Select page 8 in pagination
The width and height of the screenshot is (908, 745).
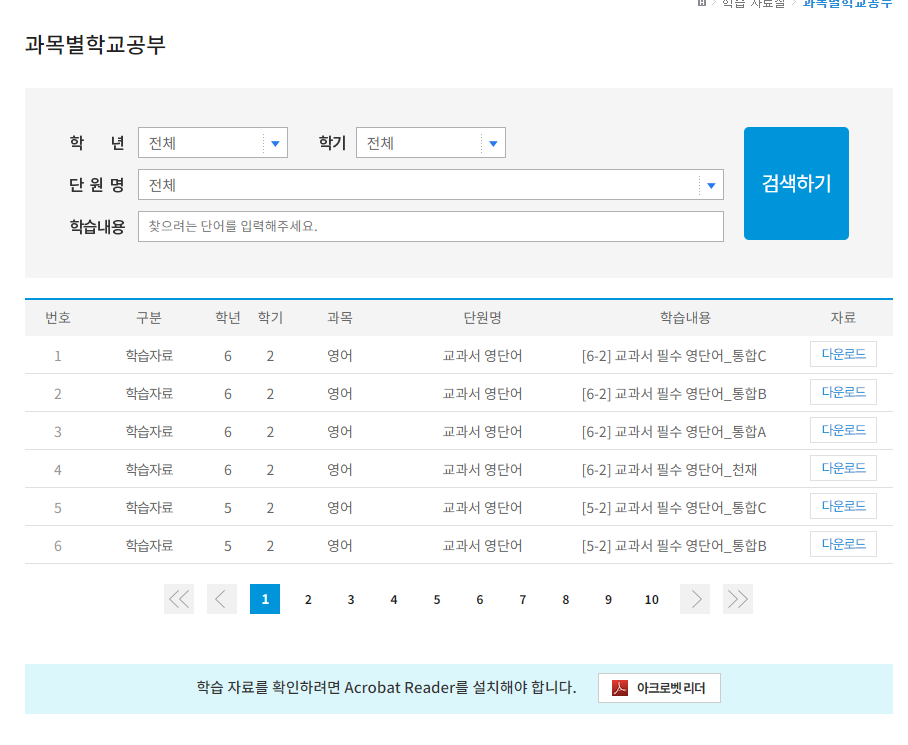(x=566, y=600)
